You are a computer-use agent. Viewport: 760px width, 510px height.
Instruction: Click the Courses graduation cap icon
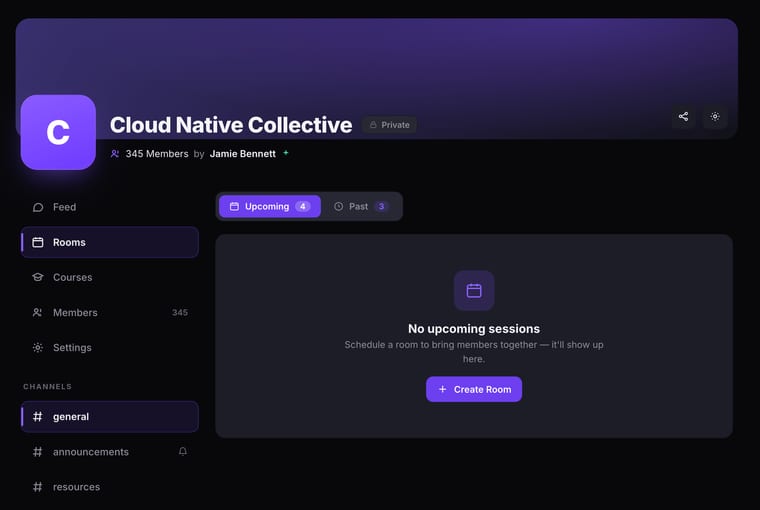pyautogui.click(x=38, y=277)
